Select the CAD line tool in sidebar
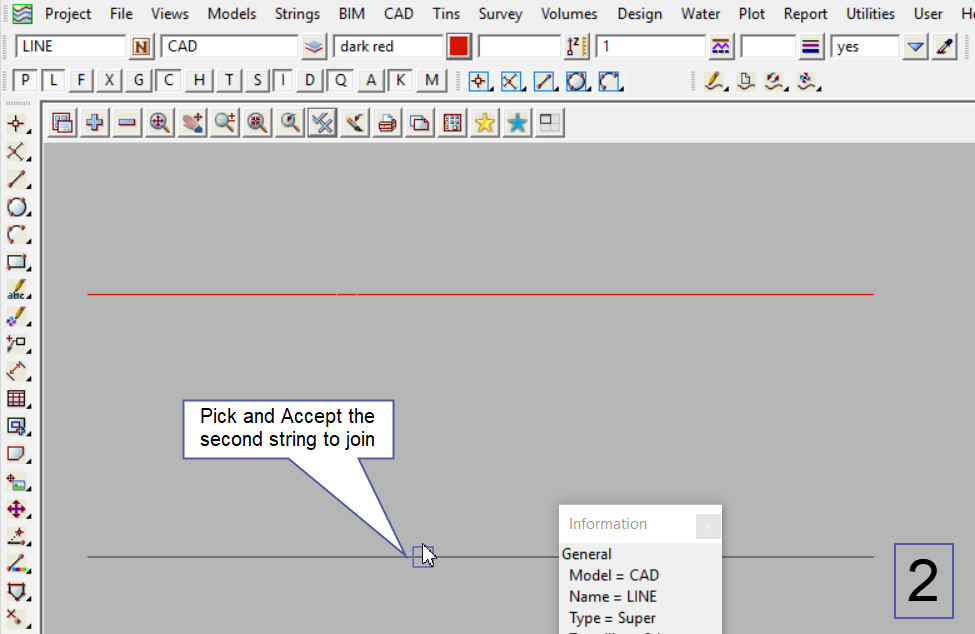Image resolution: width=975 pixels, height=634 pixels. click(x=16, y=179)
